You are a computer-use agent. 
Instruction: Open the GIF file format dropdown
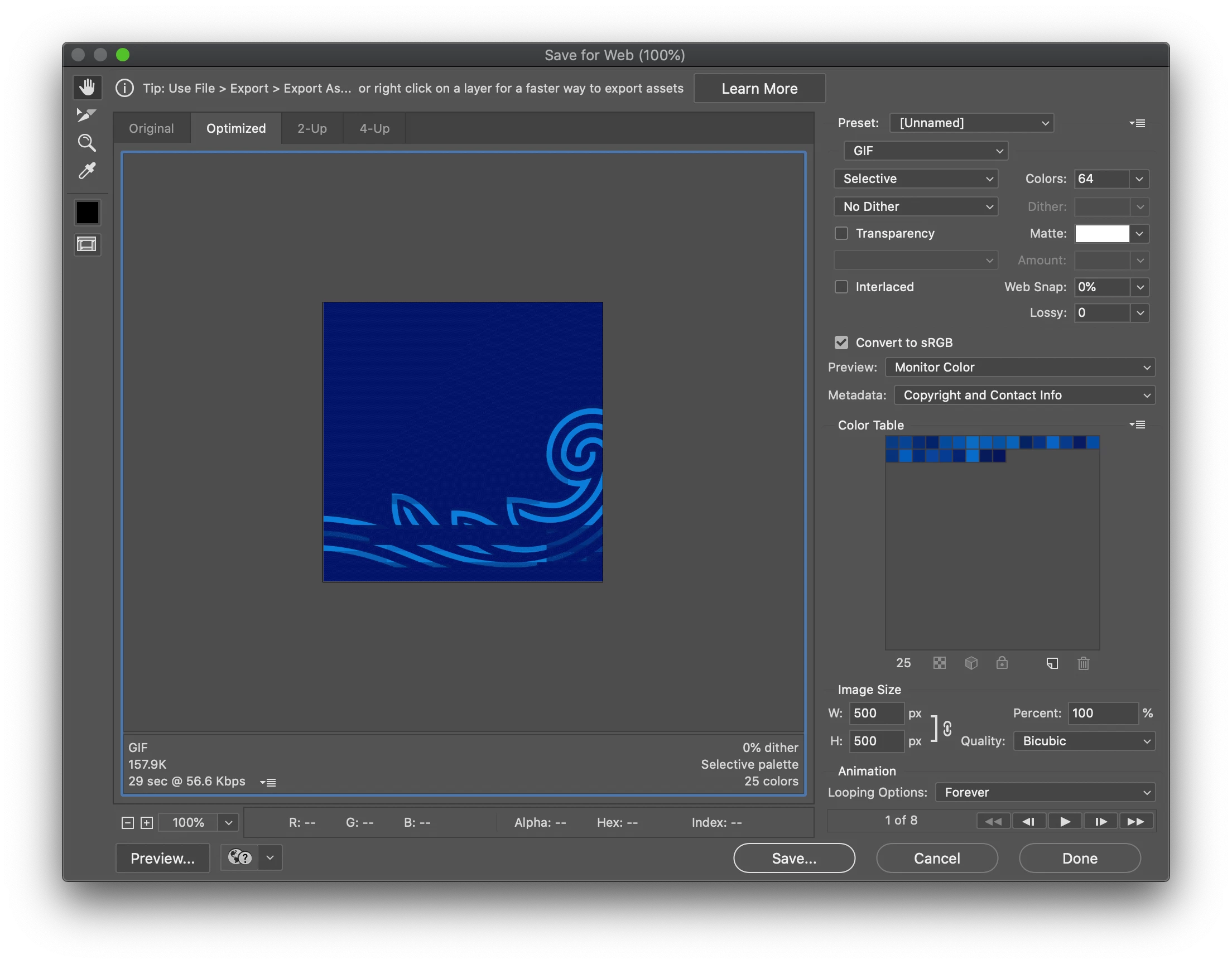926,151
